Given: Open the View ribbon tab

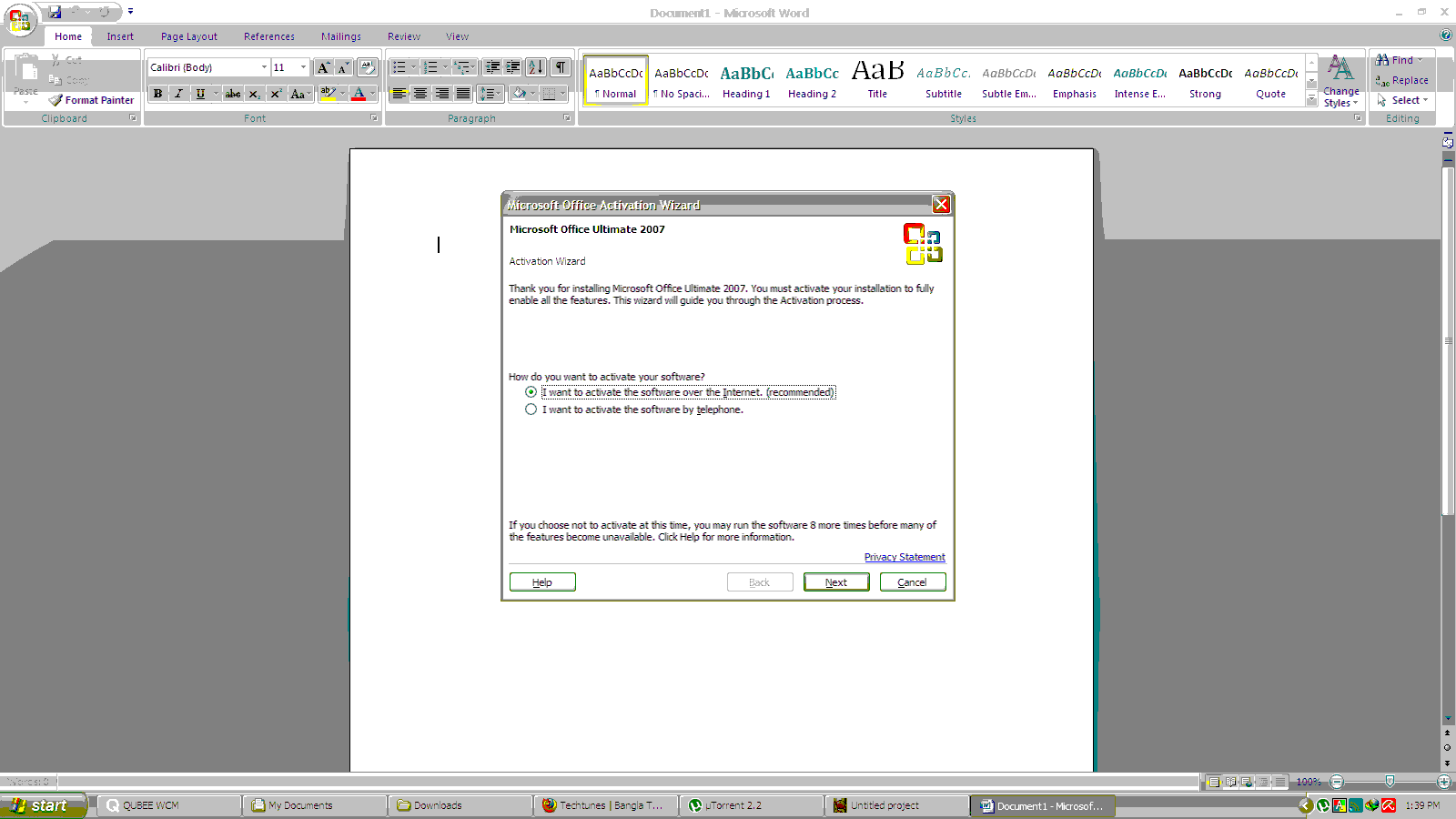Looking at the screenshot, I should pyautogui.click(x=457, y=36).
